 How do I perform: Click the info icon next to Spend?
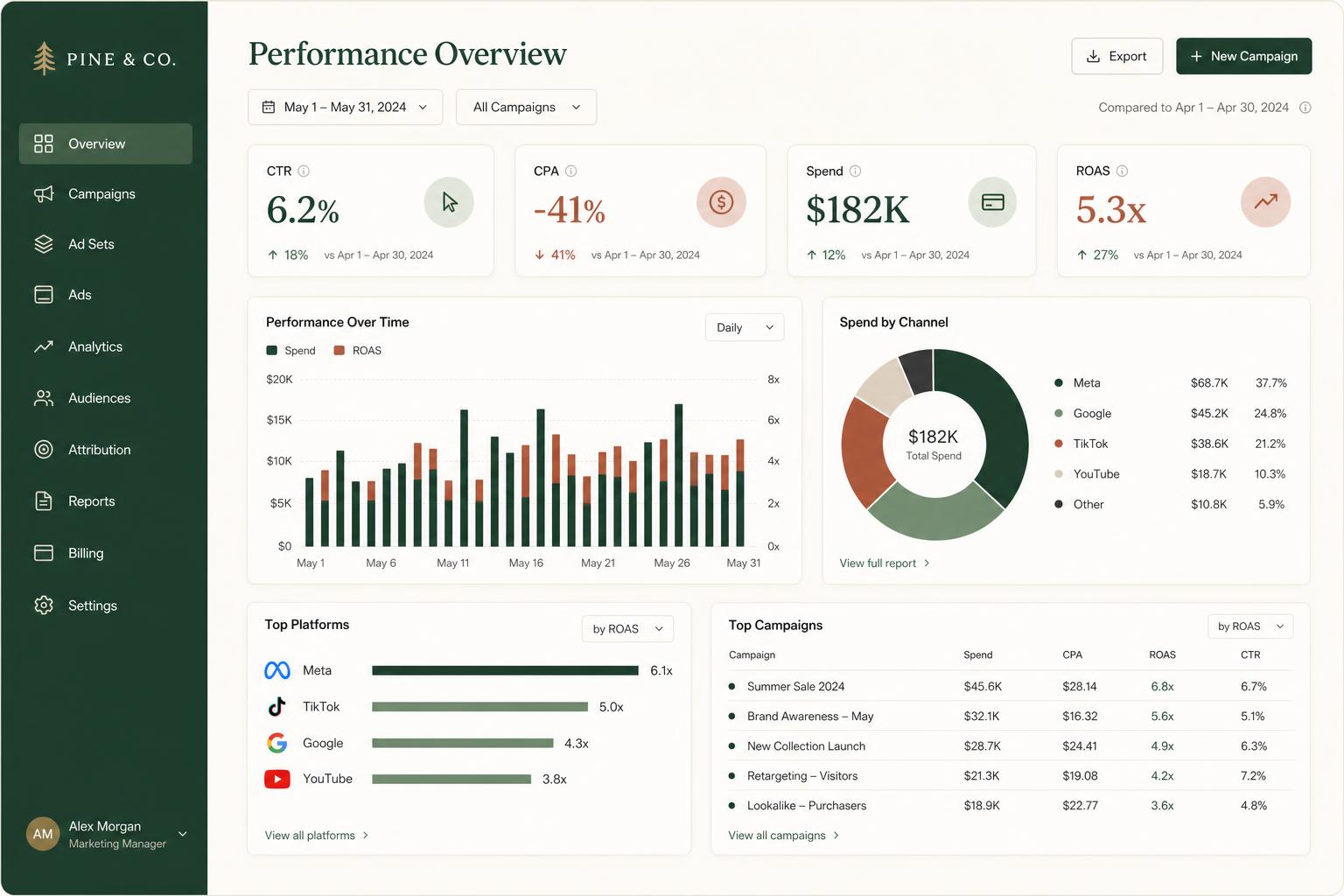pyautogui.click(x=856, y=171)
